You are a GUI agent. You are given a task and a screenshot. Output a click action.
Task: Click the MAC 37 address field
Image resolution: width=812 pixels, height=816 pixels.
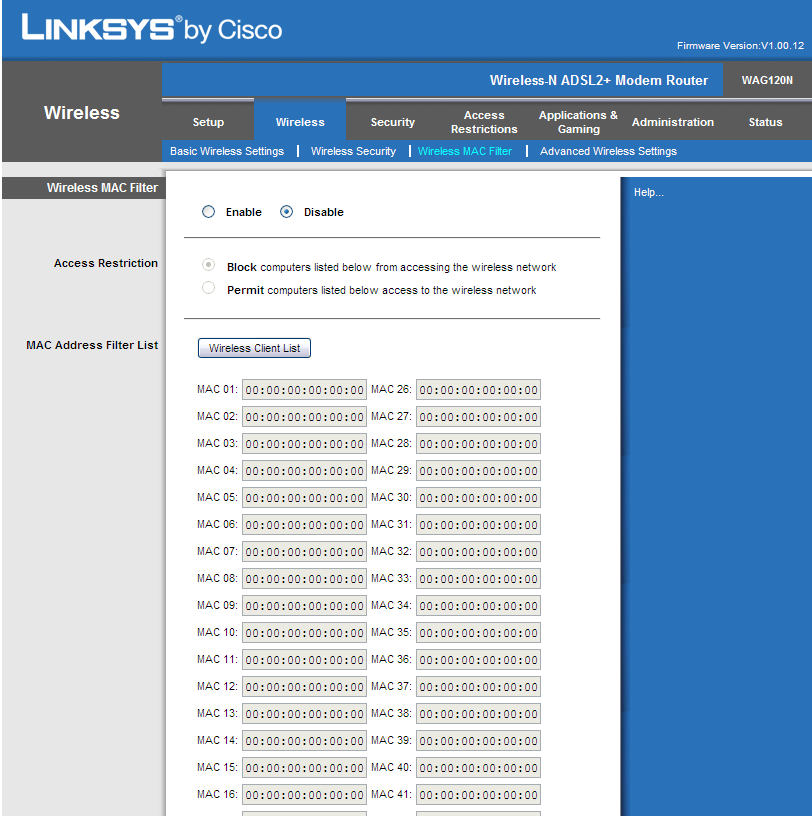tap(478, 687)
